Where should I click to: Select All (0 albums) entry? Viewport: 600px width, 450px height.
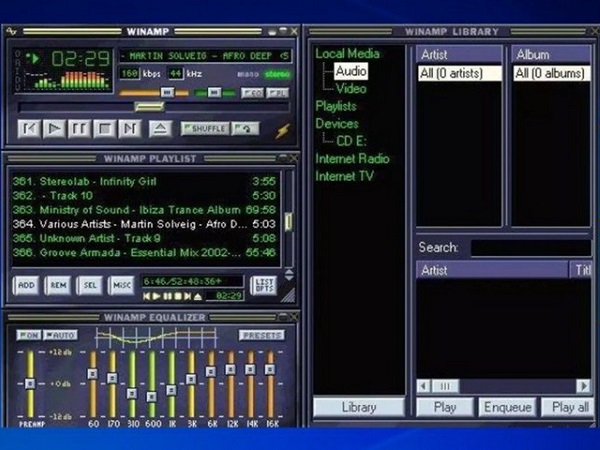click(x=551, y=73)
